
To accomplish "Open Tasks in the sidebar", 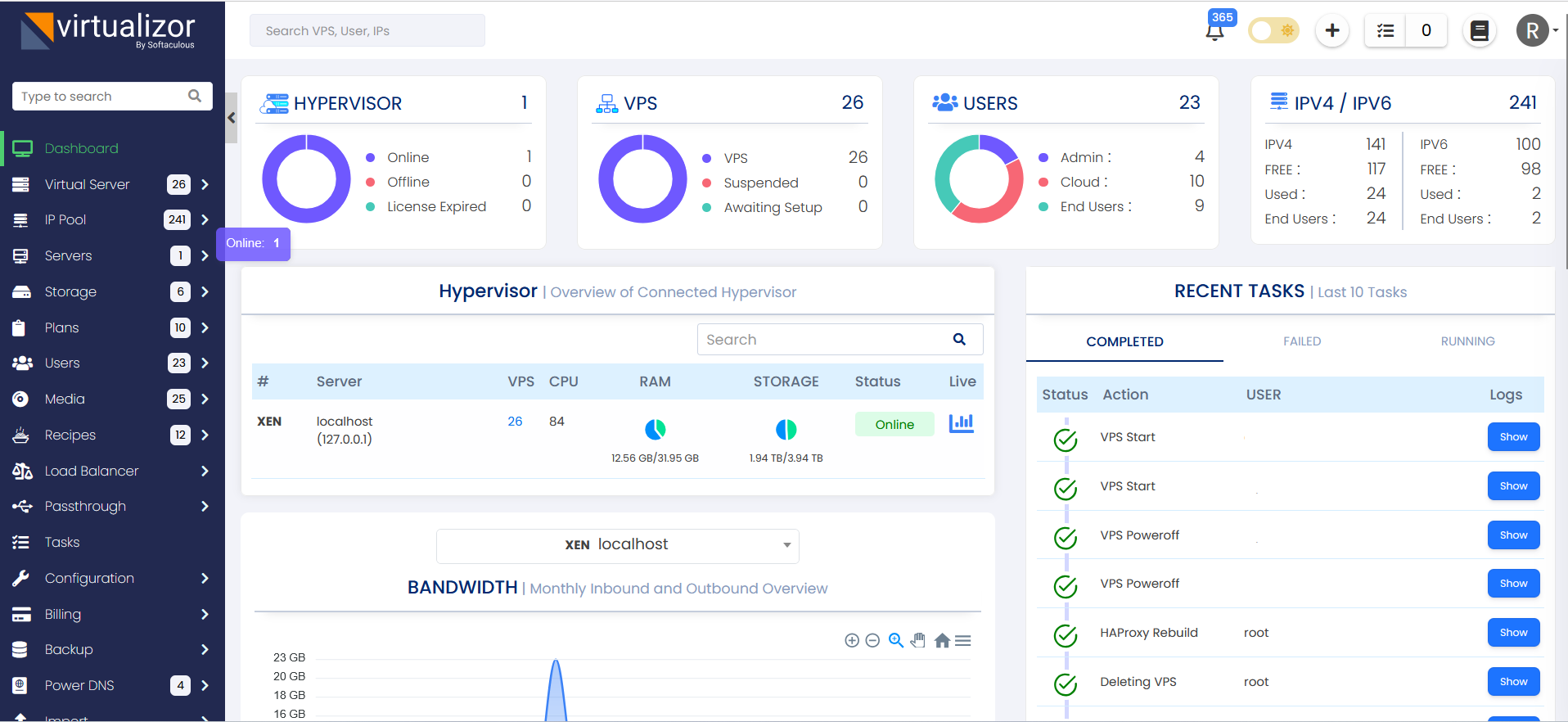I will click(62, 542).
